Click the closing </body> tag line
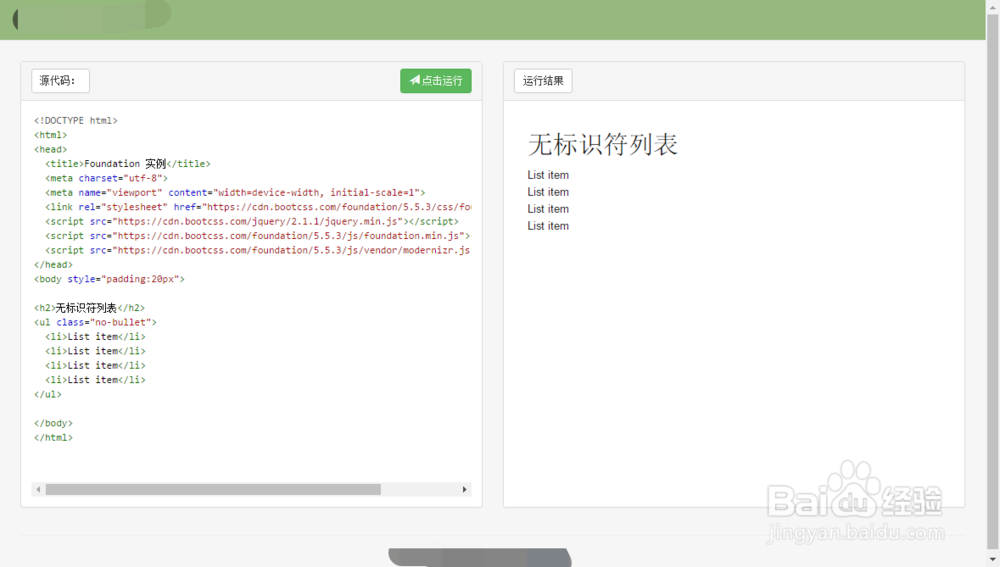Image resolution: width=1000 pixels, height=567 pixels. (x=54, y=423)
